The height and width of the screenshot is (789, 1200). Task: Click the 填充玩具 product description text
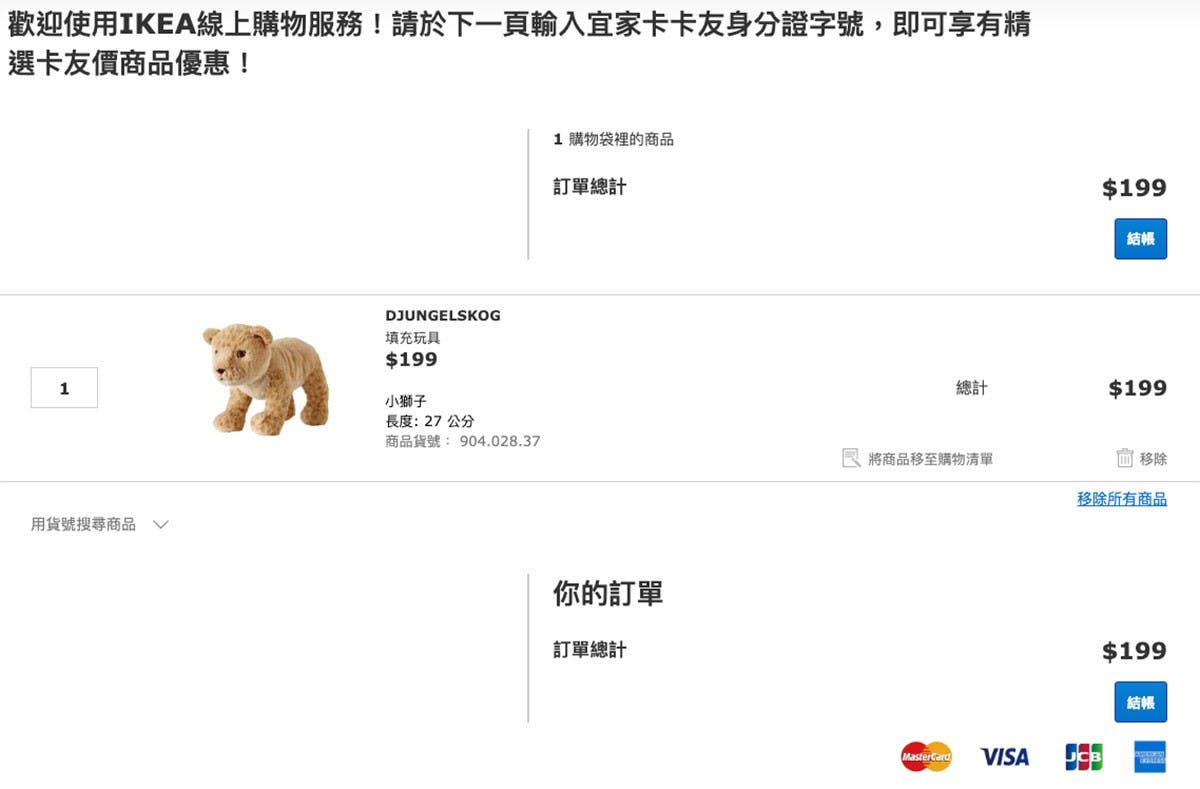tap(413, 338)
